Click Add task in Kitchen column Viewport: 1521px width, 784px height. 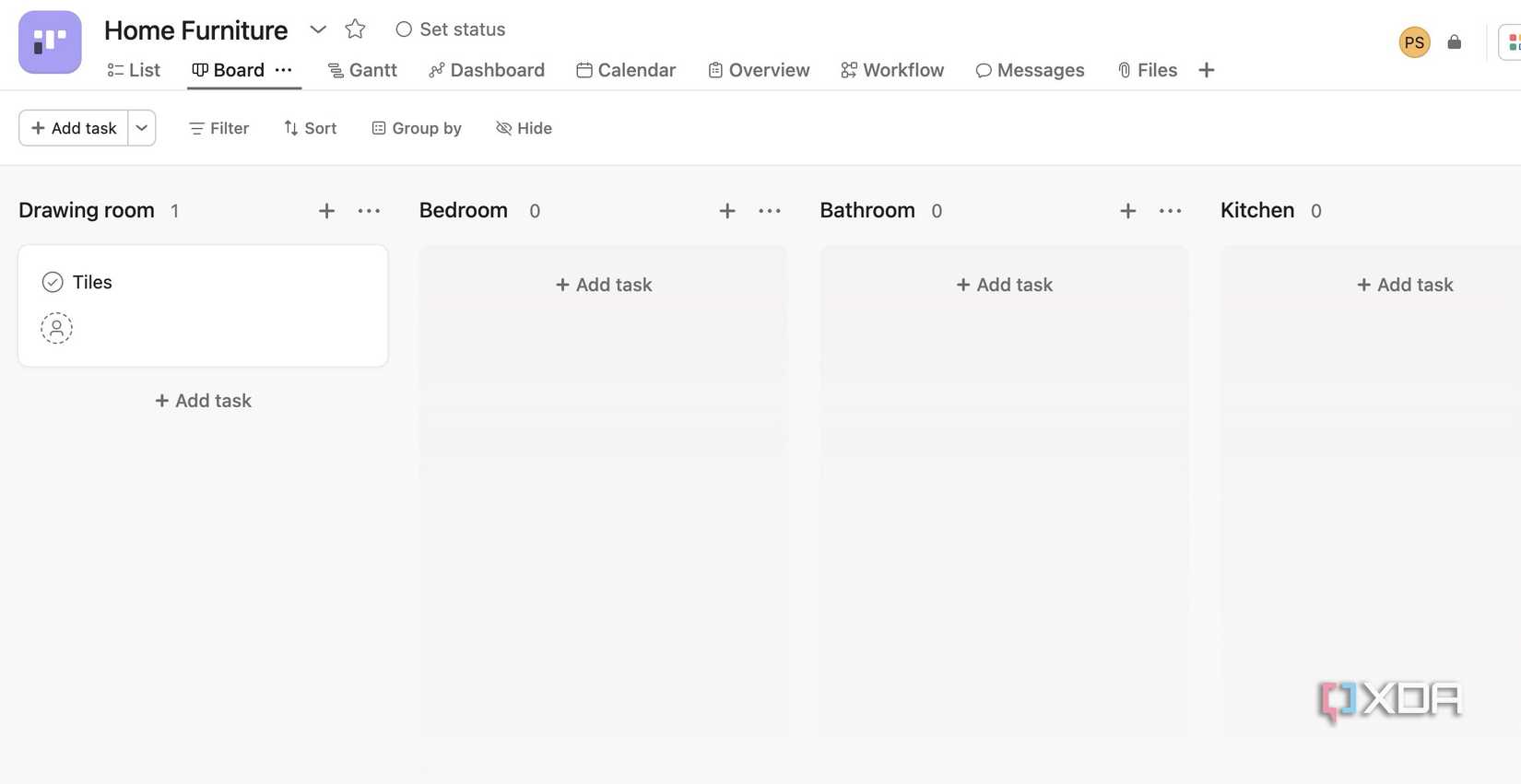tap(1405, 285)
